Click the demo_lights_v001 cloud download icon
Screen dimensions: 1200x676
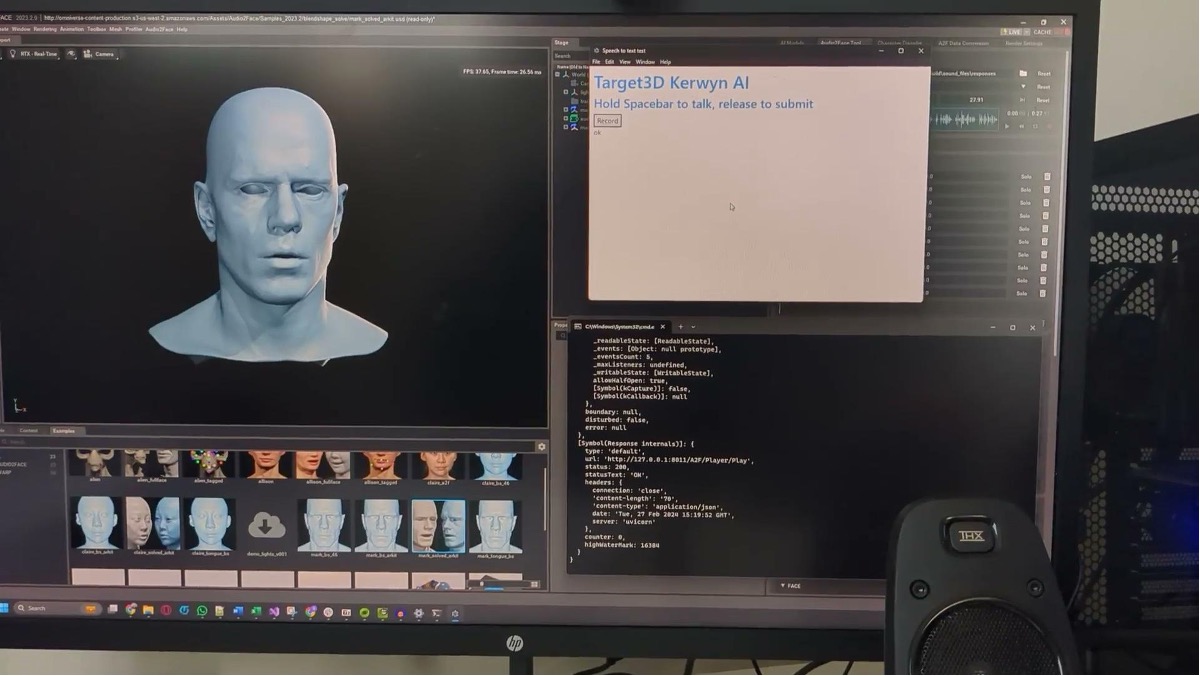tap(266, 524)
